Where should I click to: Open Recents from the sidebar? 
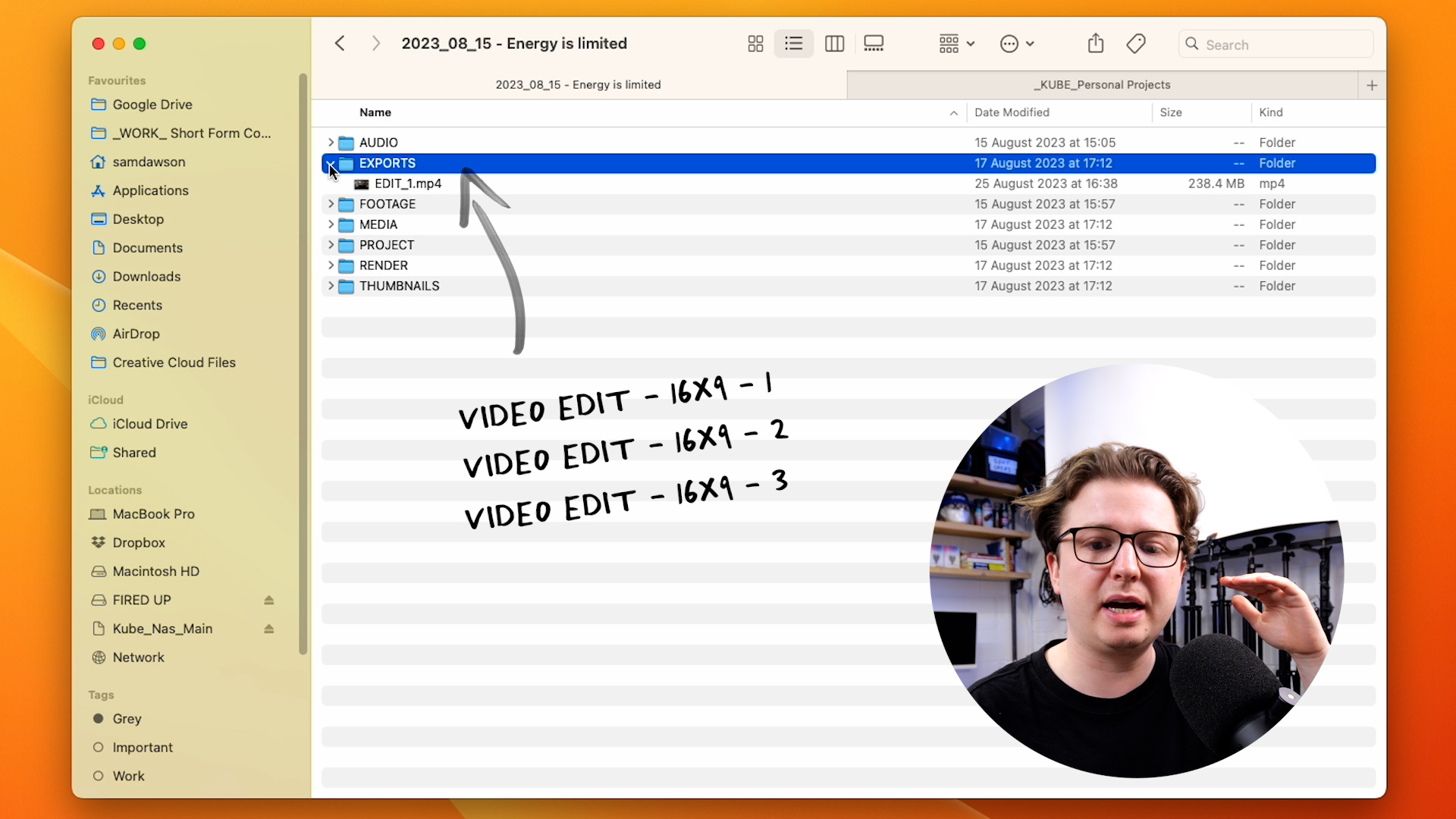pos(137,306)
